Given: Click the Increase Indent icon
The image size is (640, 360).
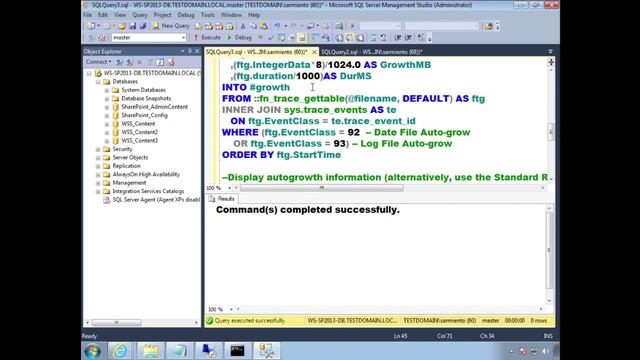Looking at the screenshot, I should [x=408, y=38].
